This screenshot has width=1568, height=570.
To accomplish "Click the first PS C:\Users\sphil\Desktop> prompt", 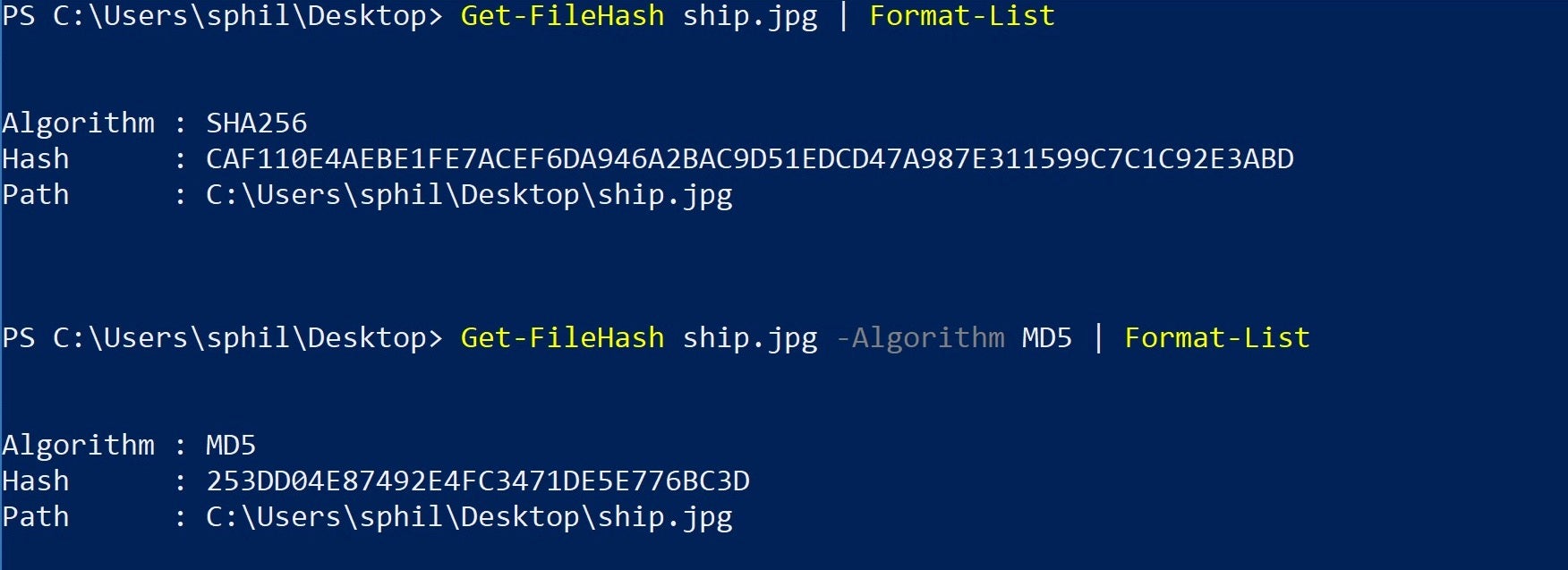I will pyautogui.click(x=222, y=16).
